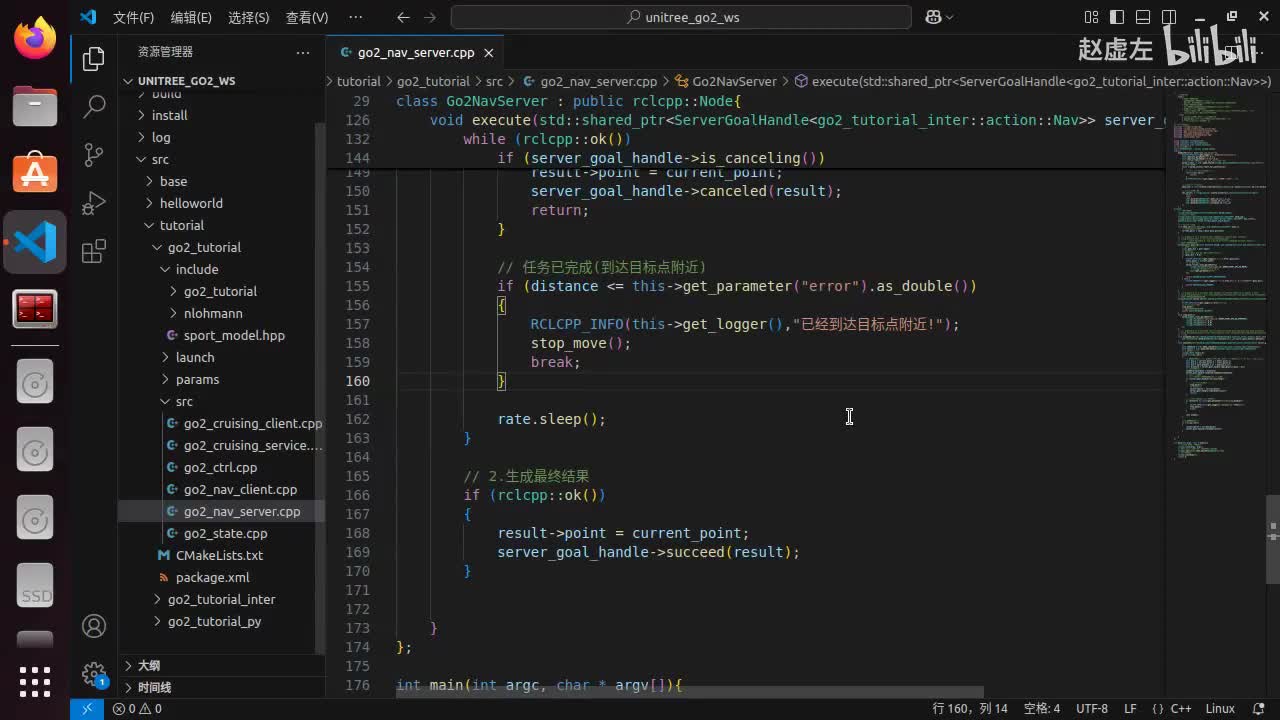The height and width of the screenshot is (720, 1280).
Task: Click the Copilot icon in title bar
Action: [933, 17]
